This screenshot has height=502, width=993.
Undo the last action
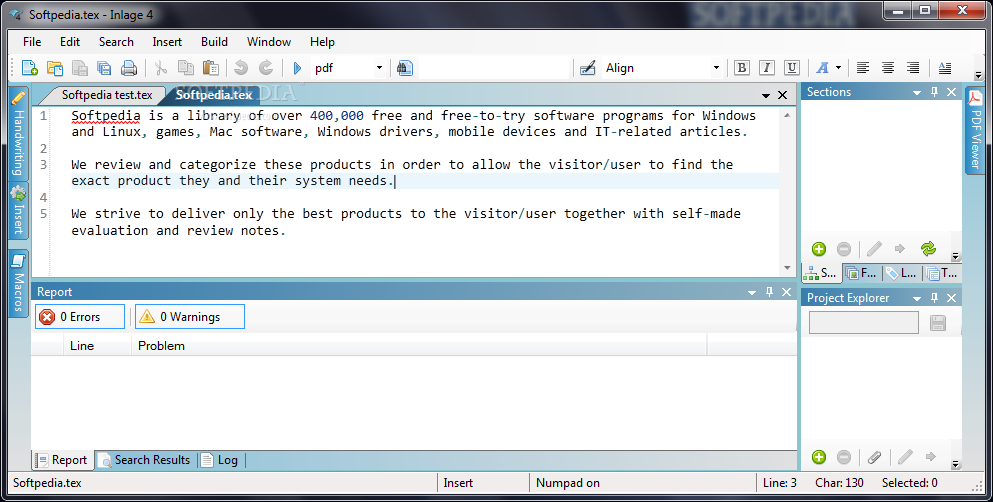click(241, 68)
